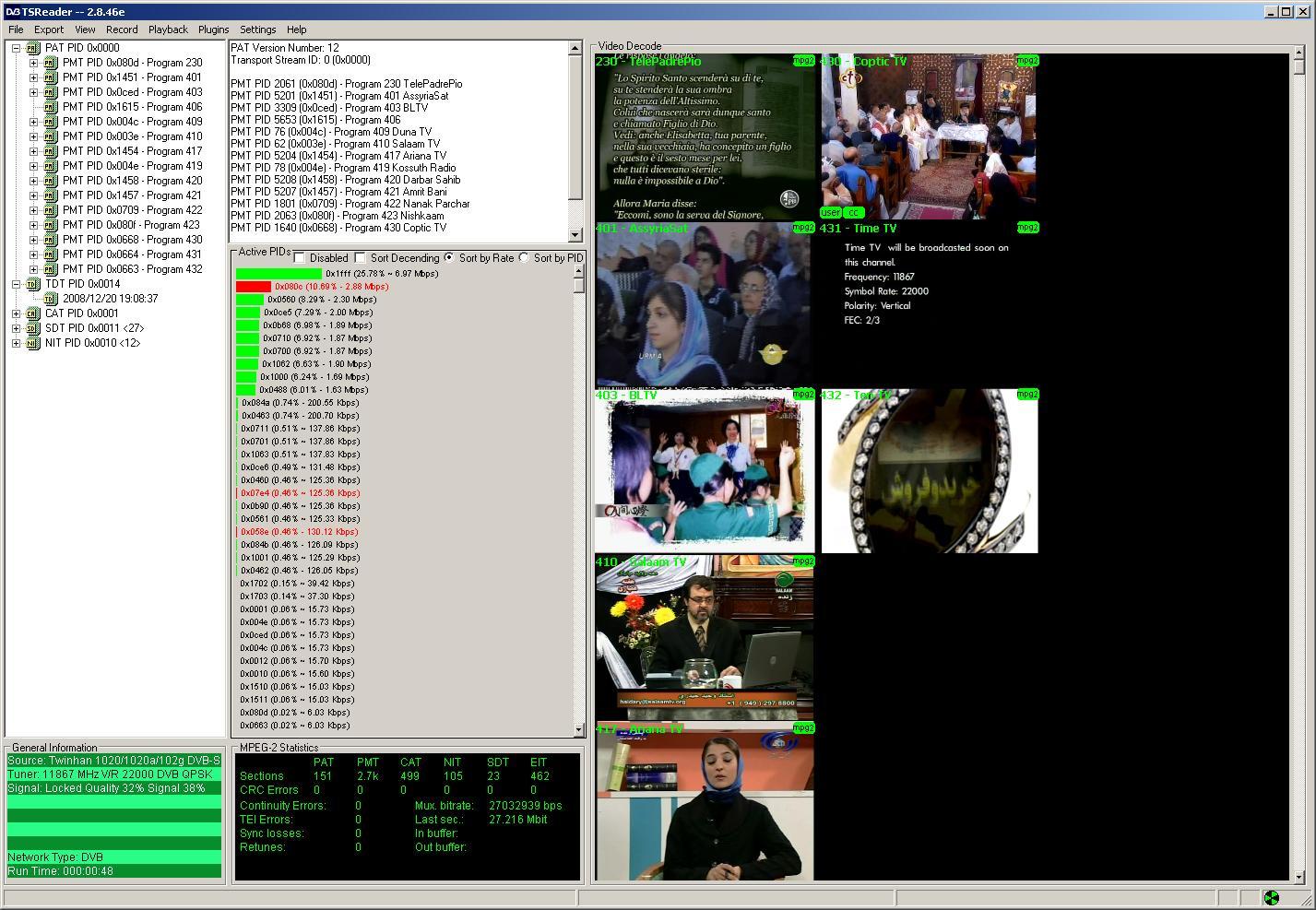The image size is (1316, 910).
Task: Click the PMT icon beside Program 410
Action: [50, 136]
